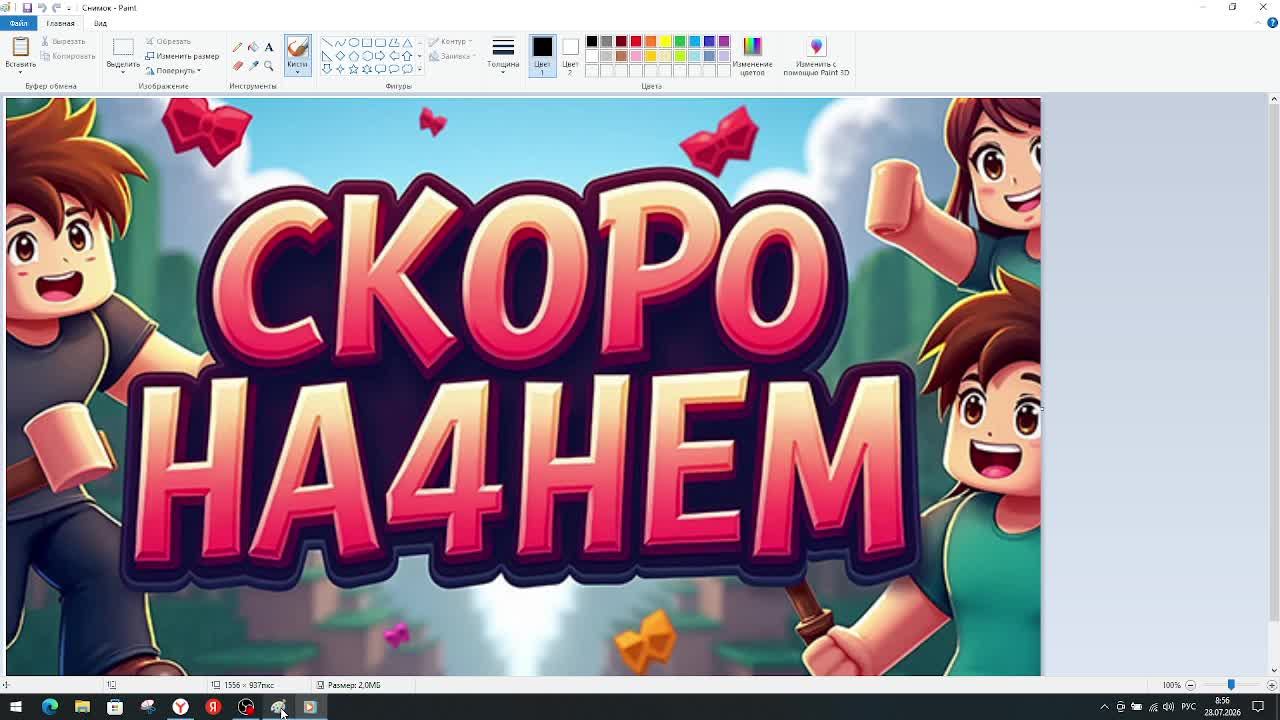The image size is (1280, 720).
Task: Open the Кисти brushes tool
Action: pyautogui.click(x=297, y=55)
